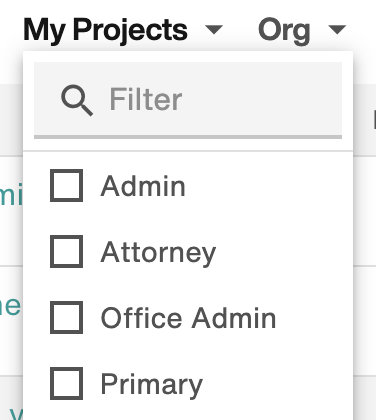Viewport: 376px width, 420px height.
Task: Open the teal link ending in 'mi'
Action: pyautogui.click(x=11, y=194)
